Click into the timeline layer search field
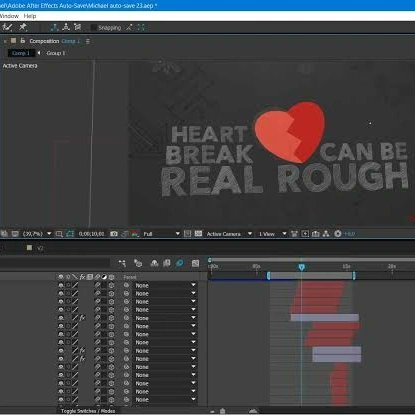The height and width of the screenshot is (415, 415). [x=54, y=263]
